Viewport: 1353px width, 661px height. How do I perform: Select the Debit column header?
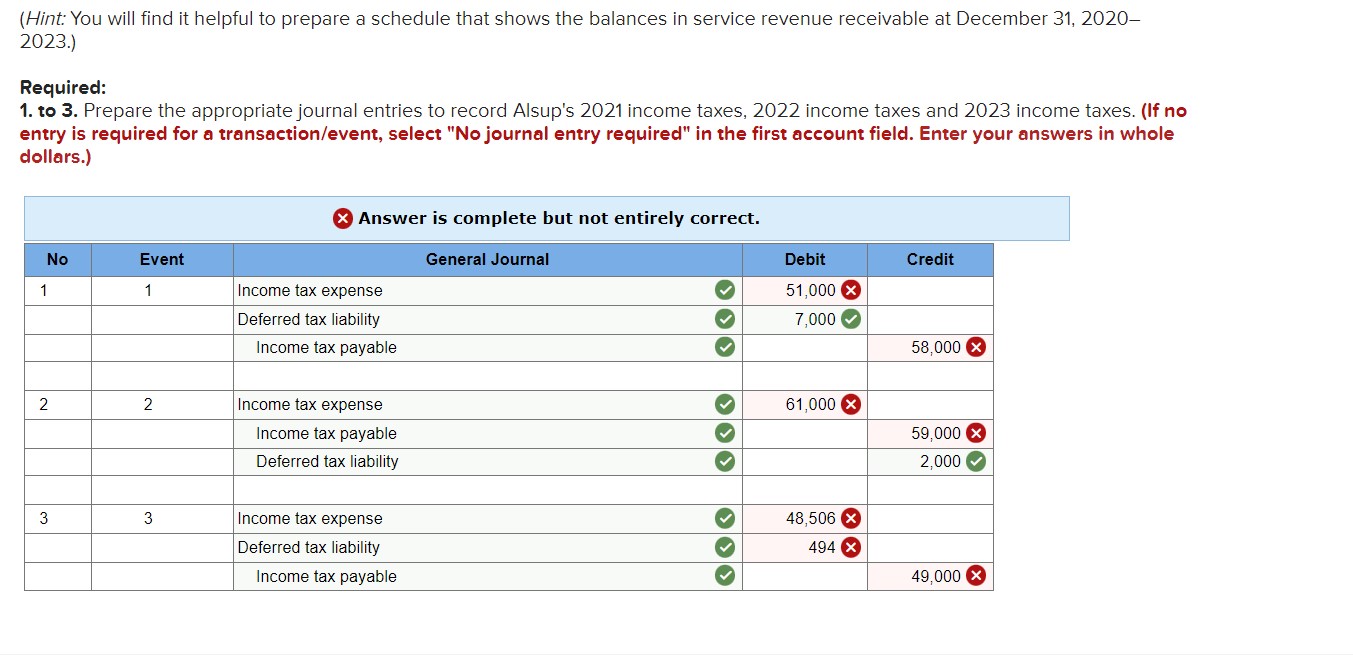click(x=804, y=259)
